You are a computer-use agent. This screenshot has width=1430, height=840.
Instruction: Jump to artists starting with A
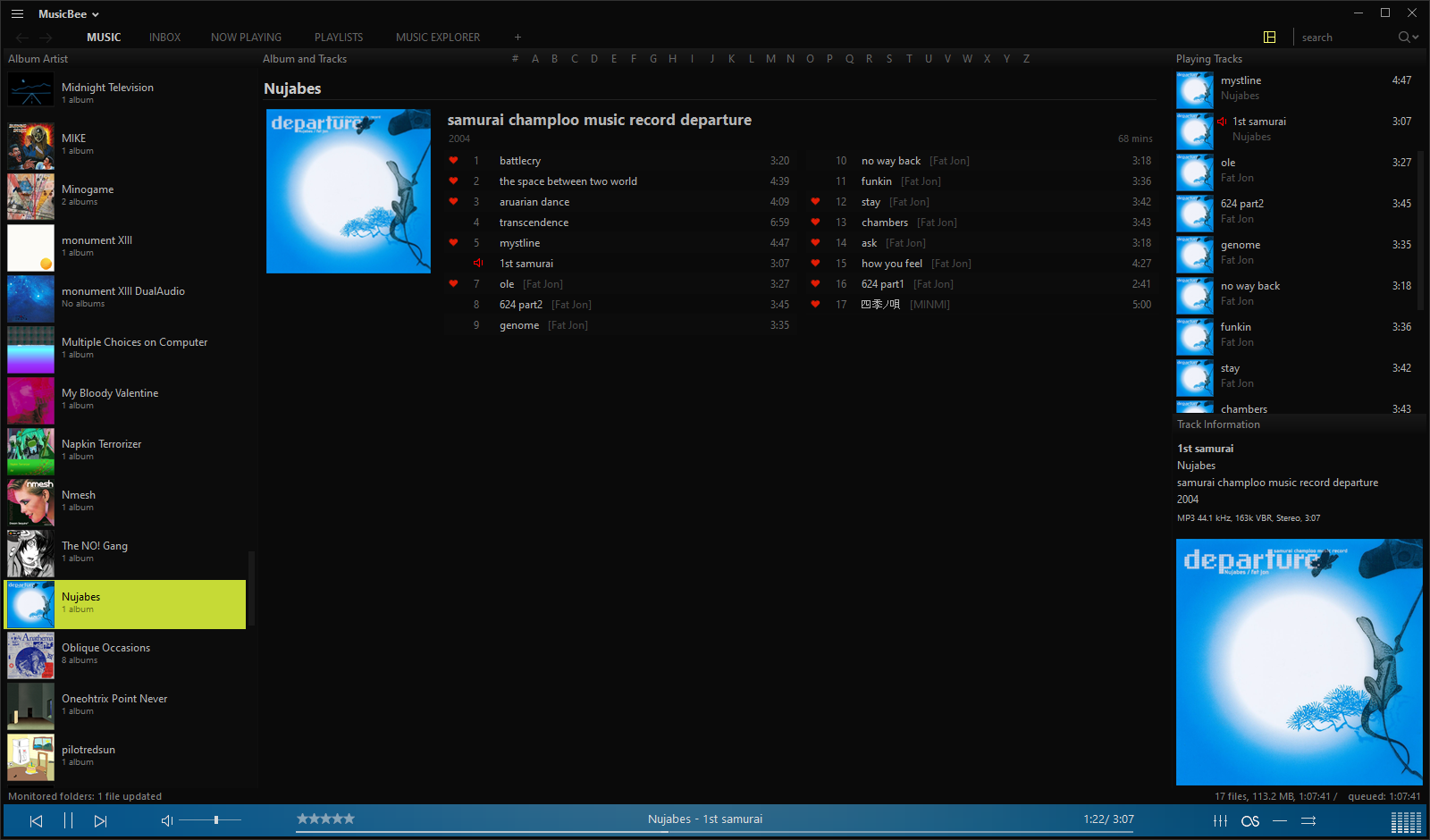tap(535, 59)
